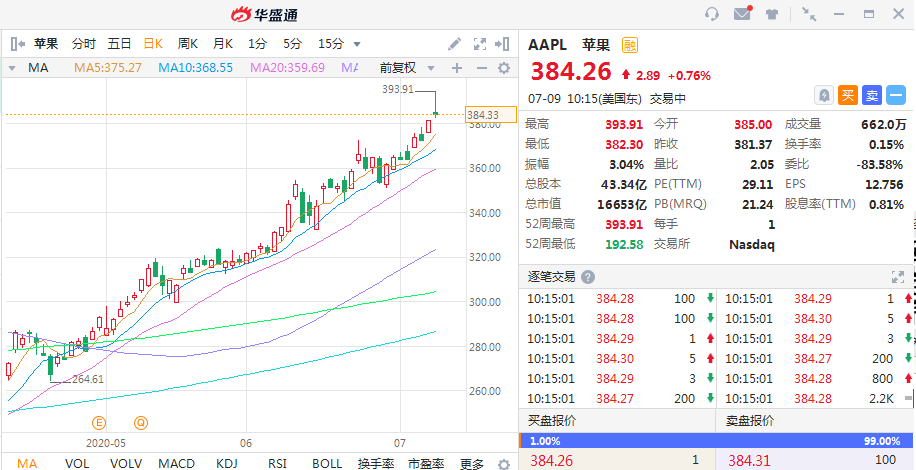Select the BOLL indicator tab
Screen dimensions: 916x470
point(327,464)
